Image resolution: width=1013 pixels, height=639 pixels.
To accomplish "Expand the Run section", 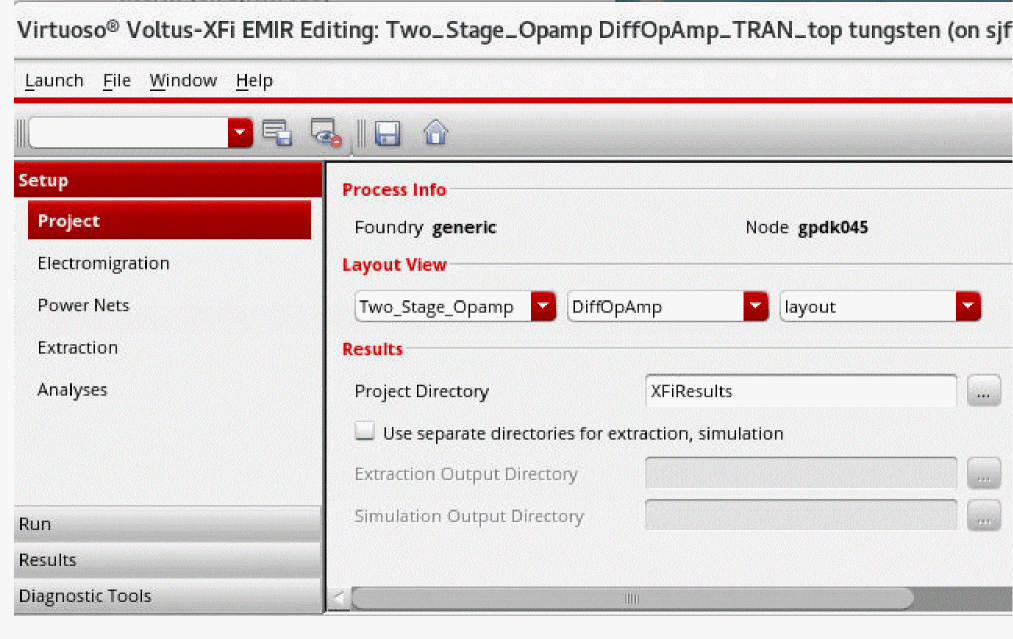I will click(168, 524).
